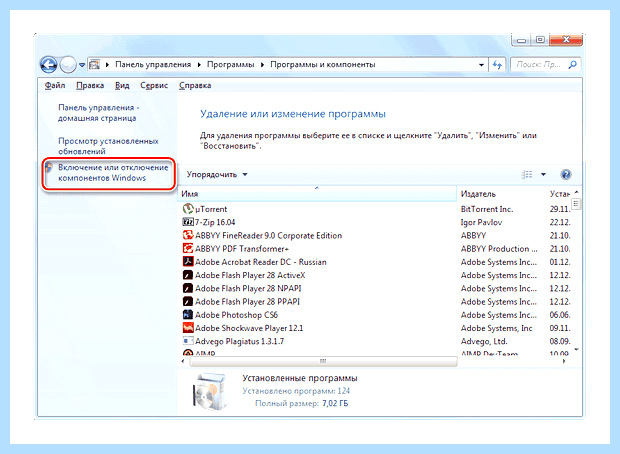The height and width of the screenshot is (454, 620).
Task: Click the Forward navigation arrow button
Action: 68,64
